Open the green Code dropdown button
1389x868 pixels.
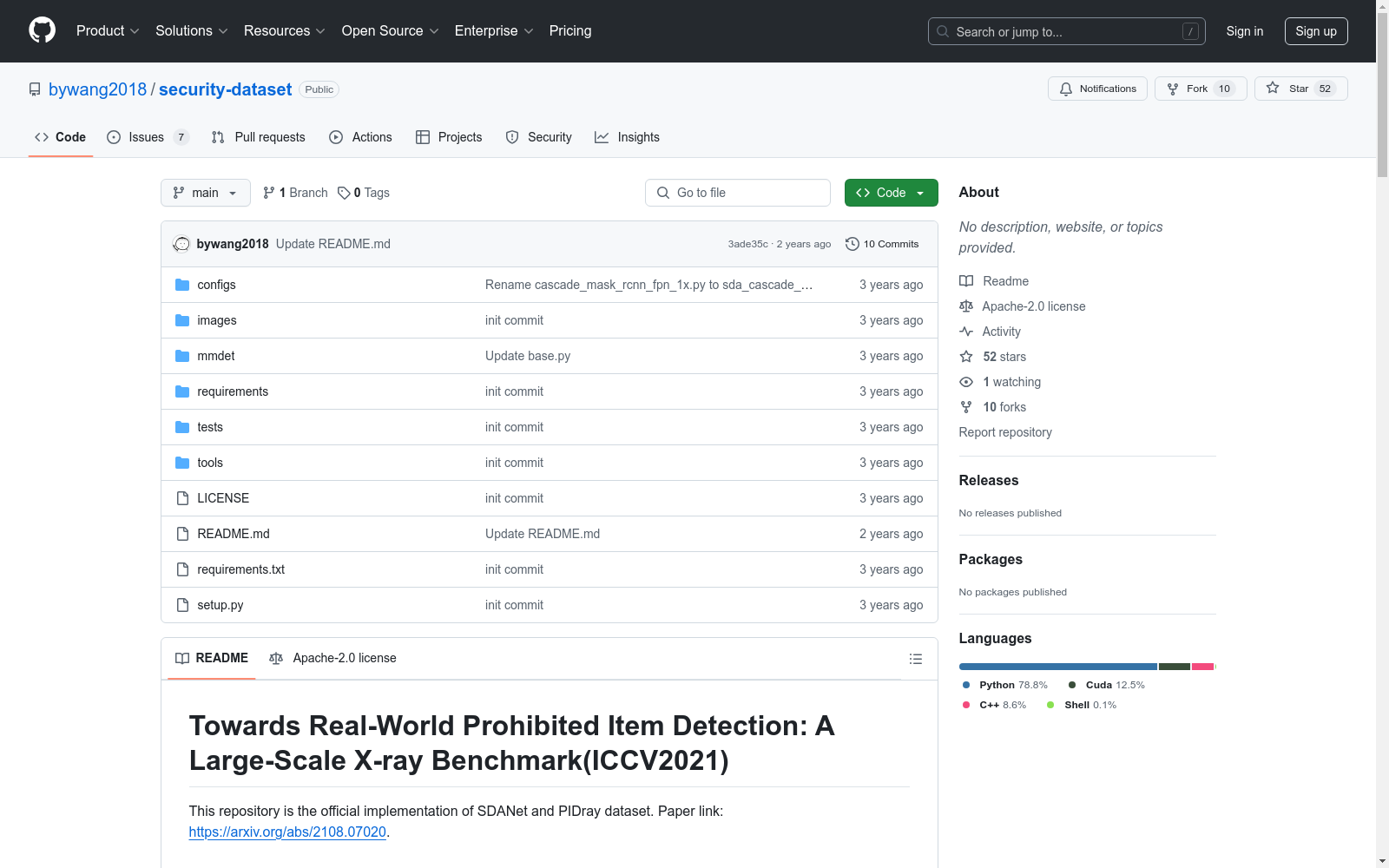tap(891, 193)
